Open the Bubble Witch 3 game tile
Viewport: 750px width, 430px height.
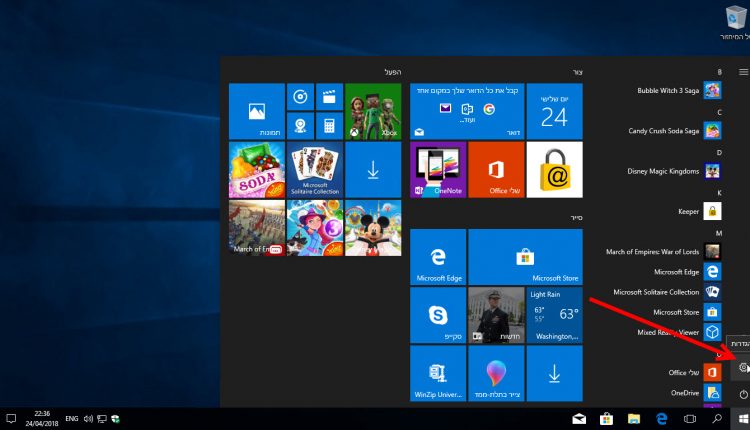[315, 228]
